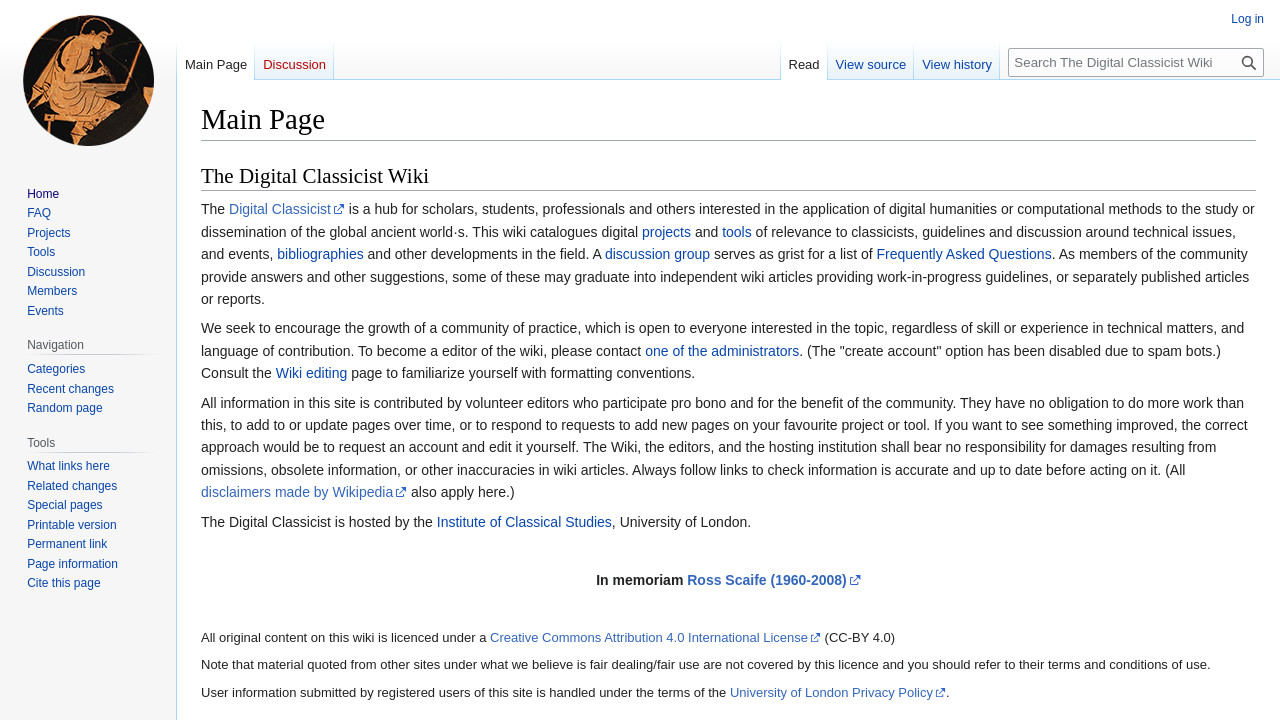Click the Digital Classicist Wiki logo
The image size is (1280, 720).
(x=88, y=81)
